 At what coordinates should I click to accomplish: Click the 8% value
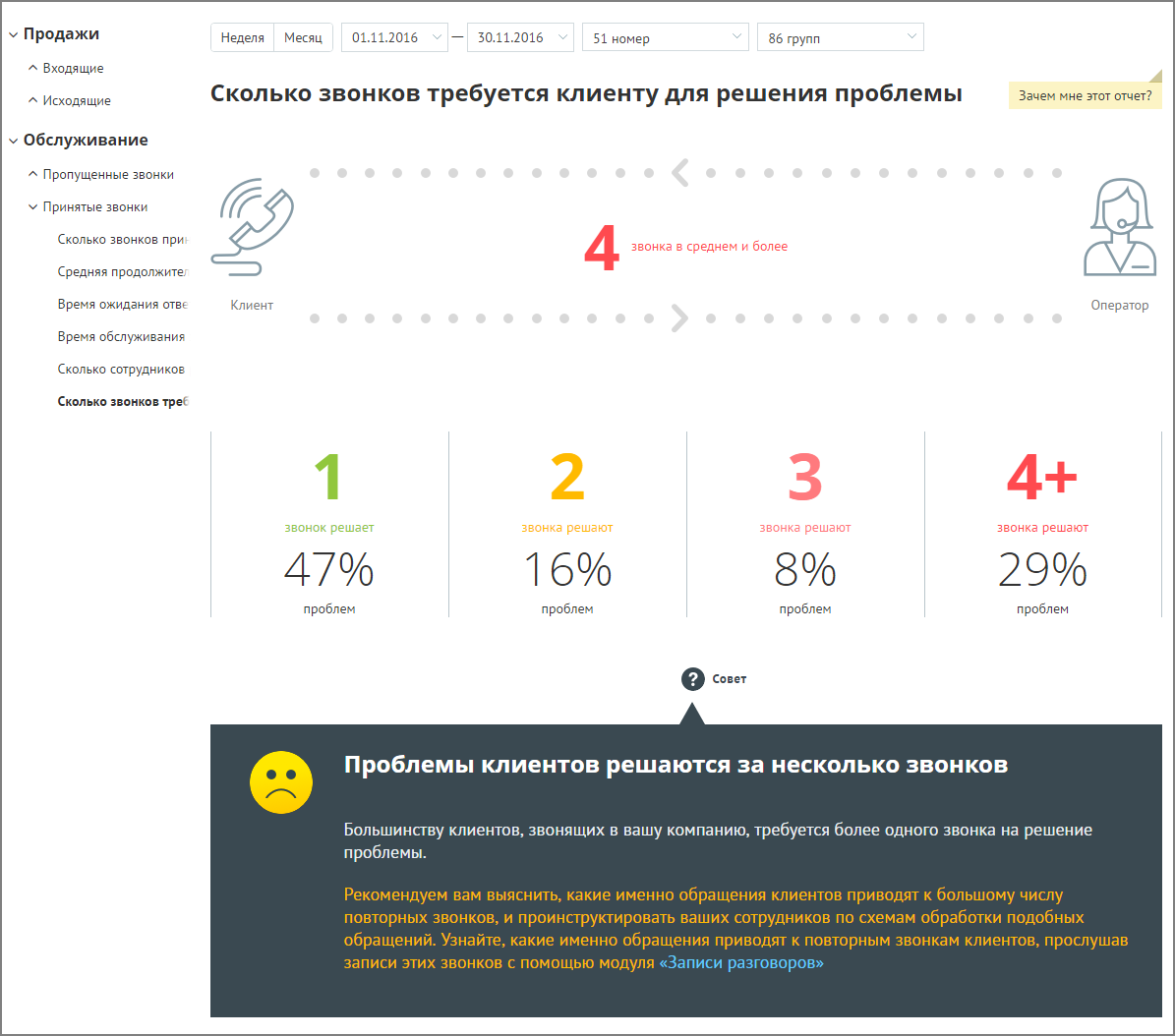tap(805, 570)
